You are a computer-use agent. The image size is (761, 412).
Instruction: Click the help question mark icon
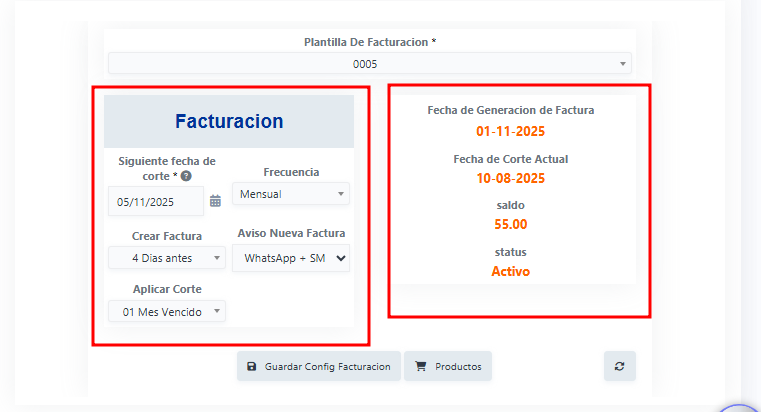point(186,176)
